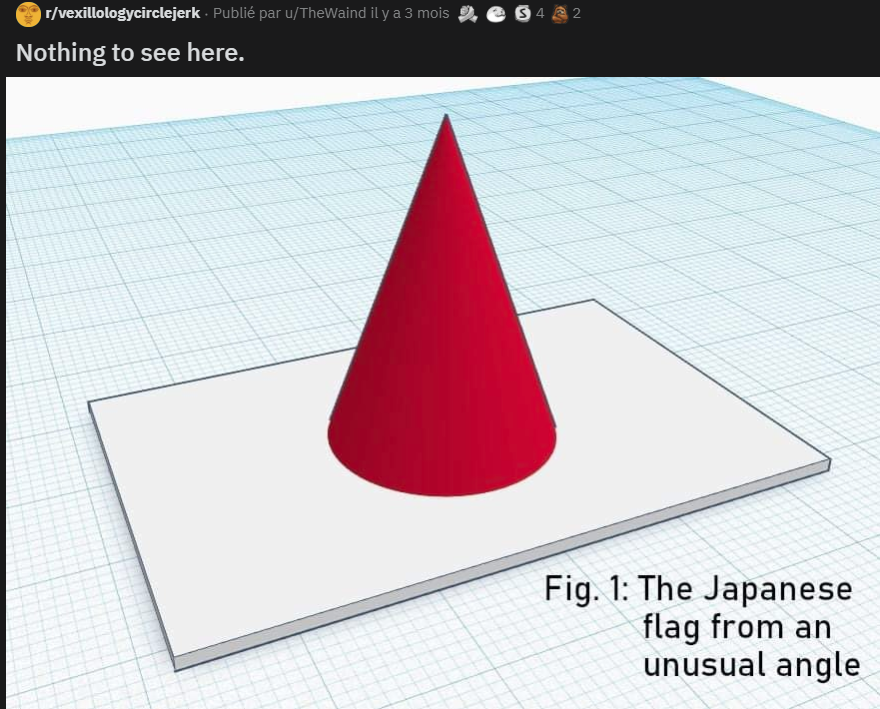Click the "il y a 3 mois" timestamp

[410, 13]
